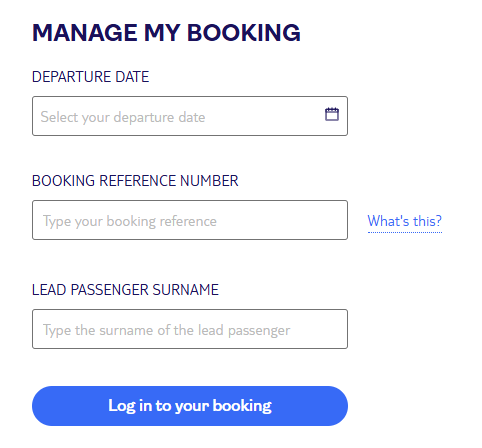Click the empty right end of reference field
Screen dimensions: 482x448
[282, 220]
